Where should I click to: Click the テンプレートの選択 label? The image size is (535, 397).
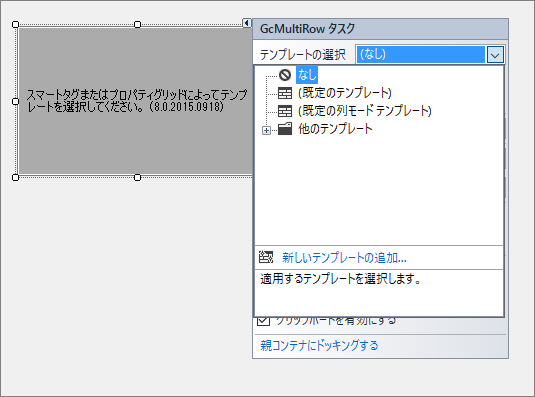pyautogui.click(x=303, y=55)
